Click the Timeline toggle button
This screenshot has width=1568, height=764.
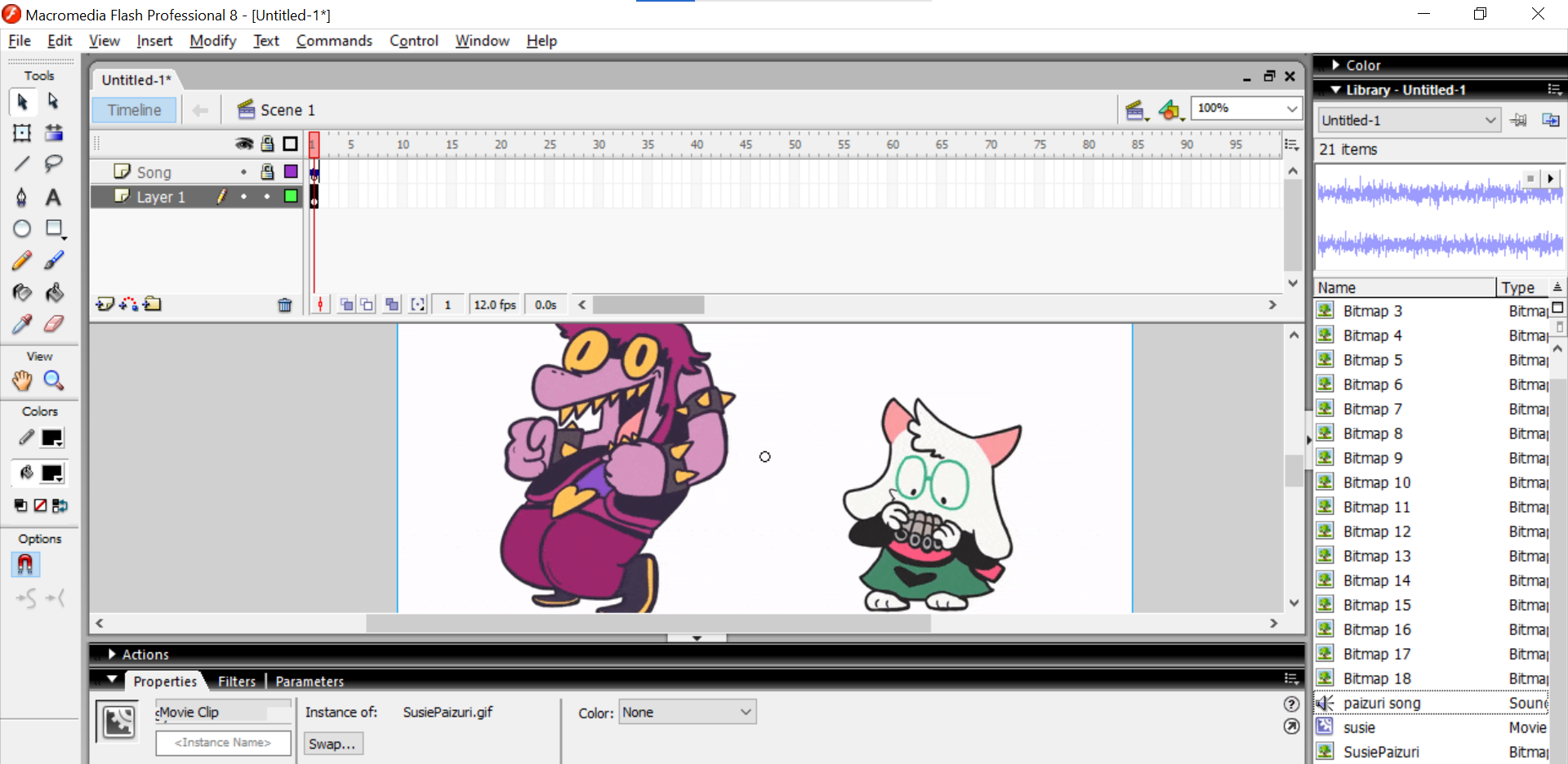click(x=135, y=110)
